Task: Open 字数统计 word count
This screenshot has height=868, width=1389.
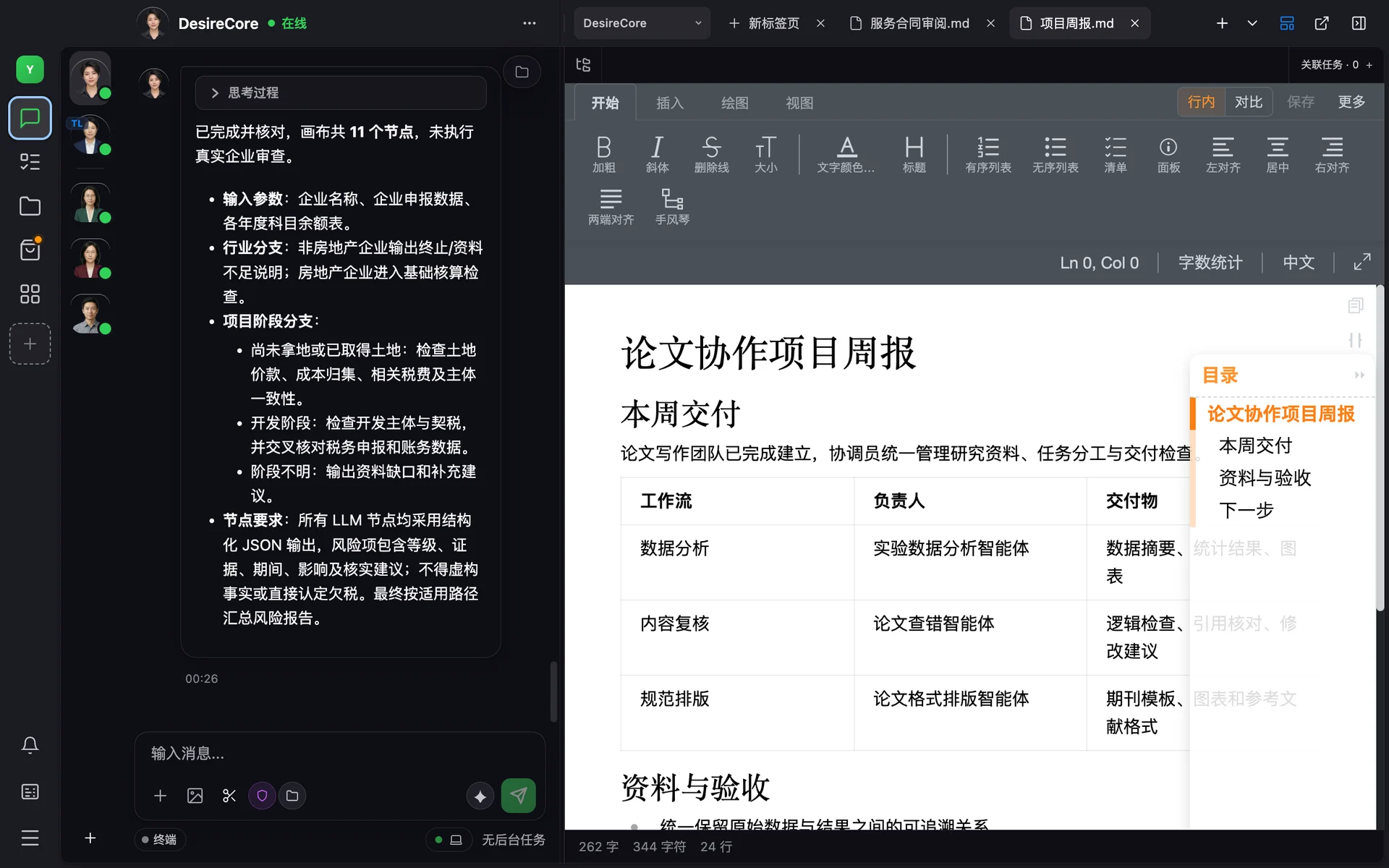Action: point(1210,262)
